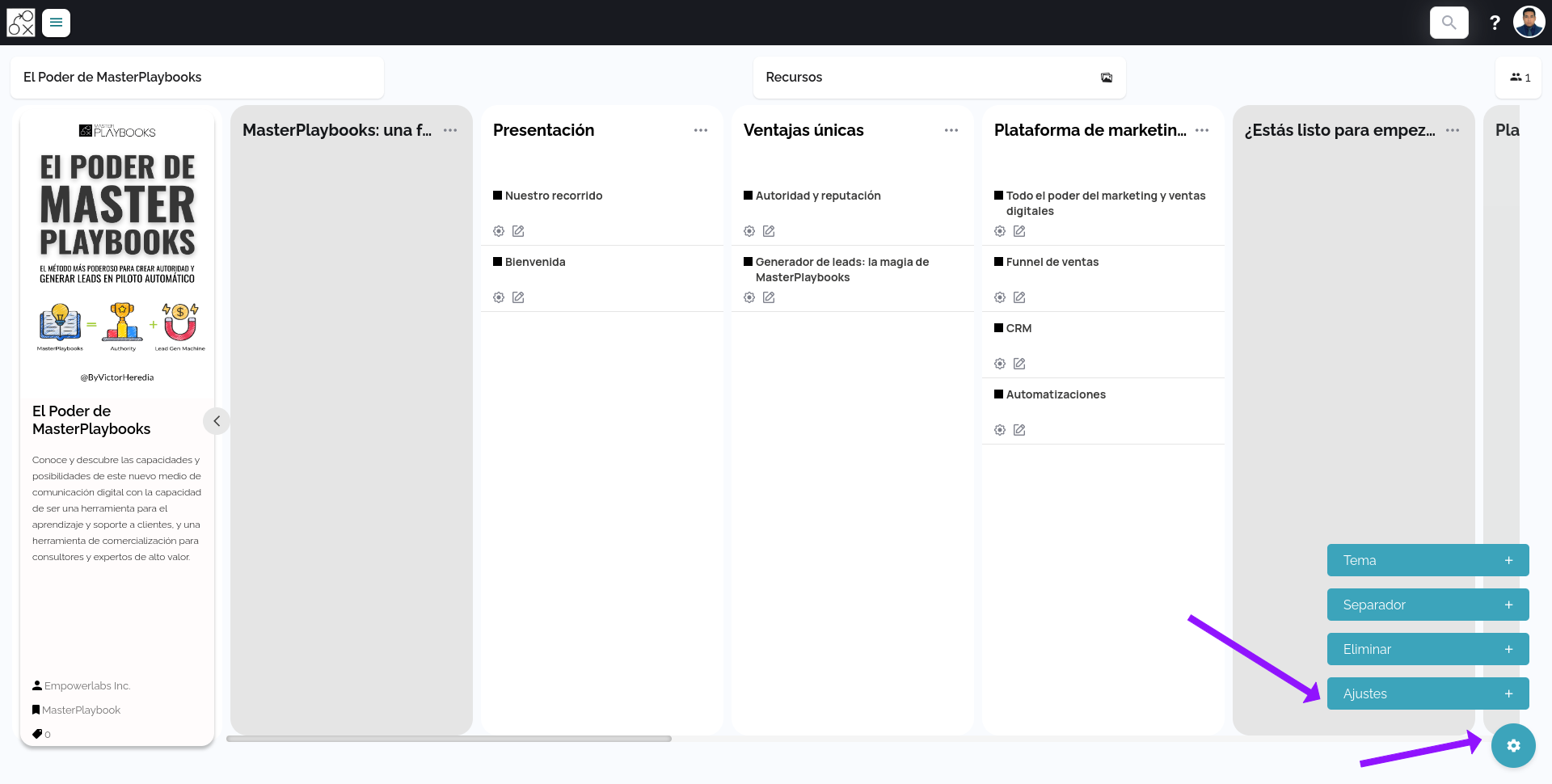Open the hamburger menu button
This screenshot has width=1552, height=784.
click(56, 23)
